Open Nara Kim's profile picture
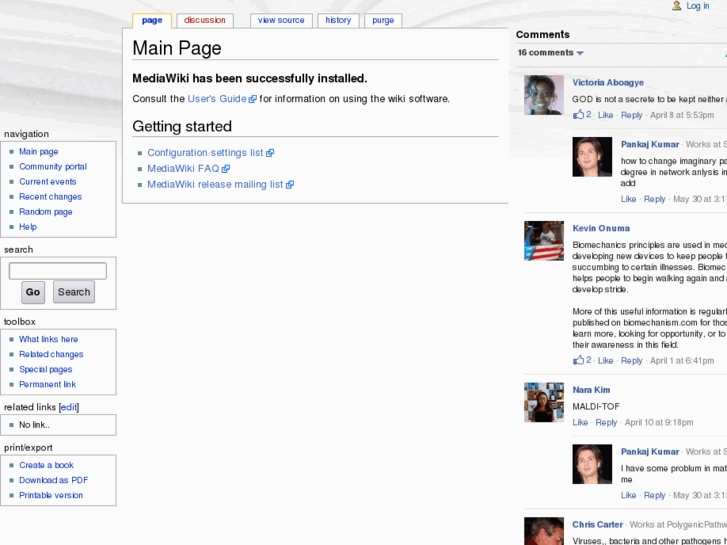 [x=544, y=402]
